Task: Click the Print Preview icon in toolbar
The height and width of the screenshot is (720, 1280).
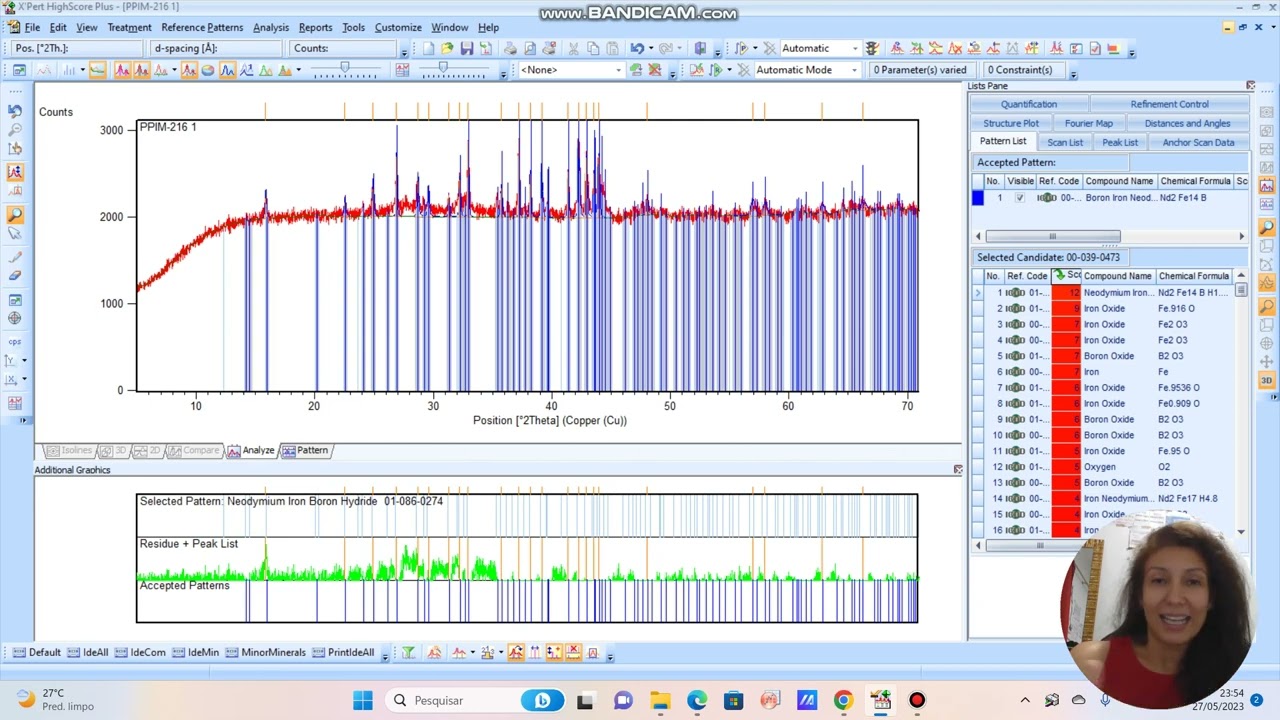Action: click(x=529, y=48)
